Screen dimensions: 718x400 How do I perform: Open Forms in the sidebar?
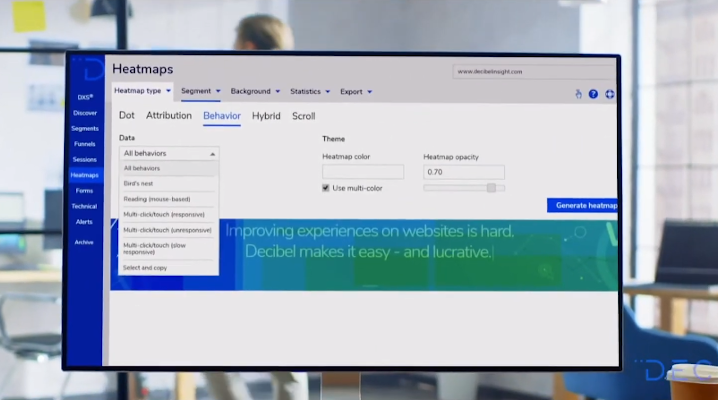click(84, 190)
